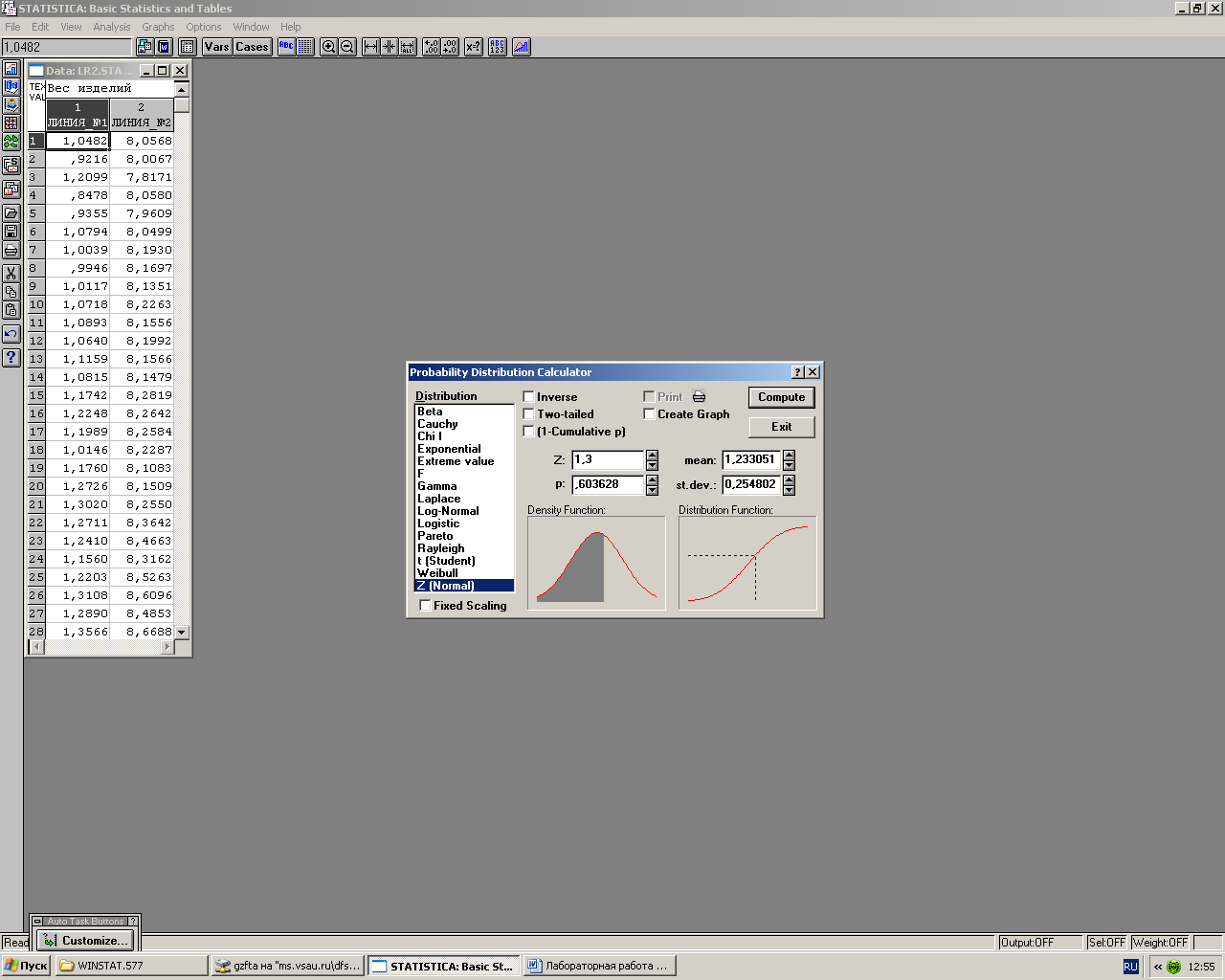Increase the mean value with up arrow
The width and height of the screenshot is (1225, 980).
tap(789, 455)
